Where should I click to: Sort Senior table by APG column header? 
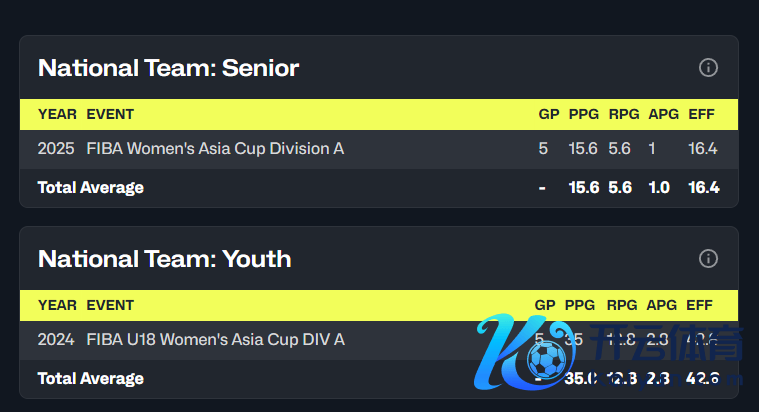(663, 114)
